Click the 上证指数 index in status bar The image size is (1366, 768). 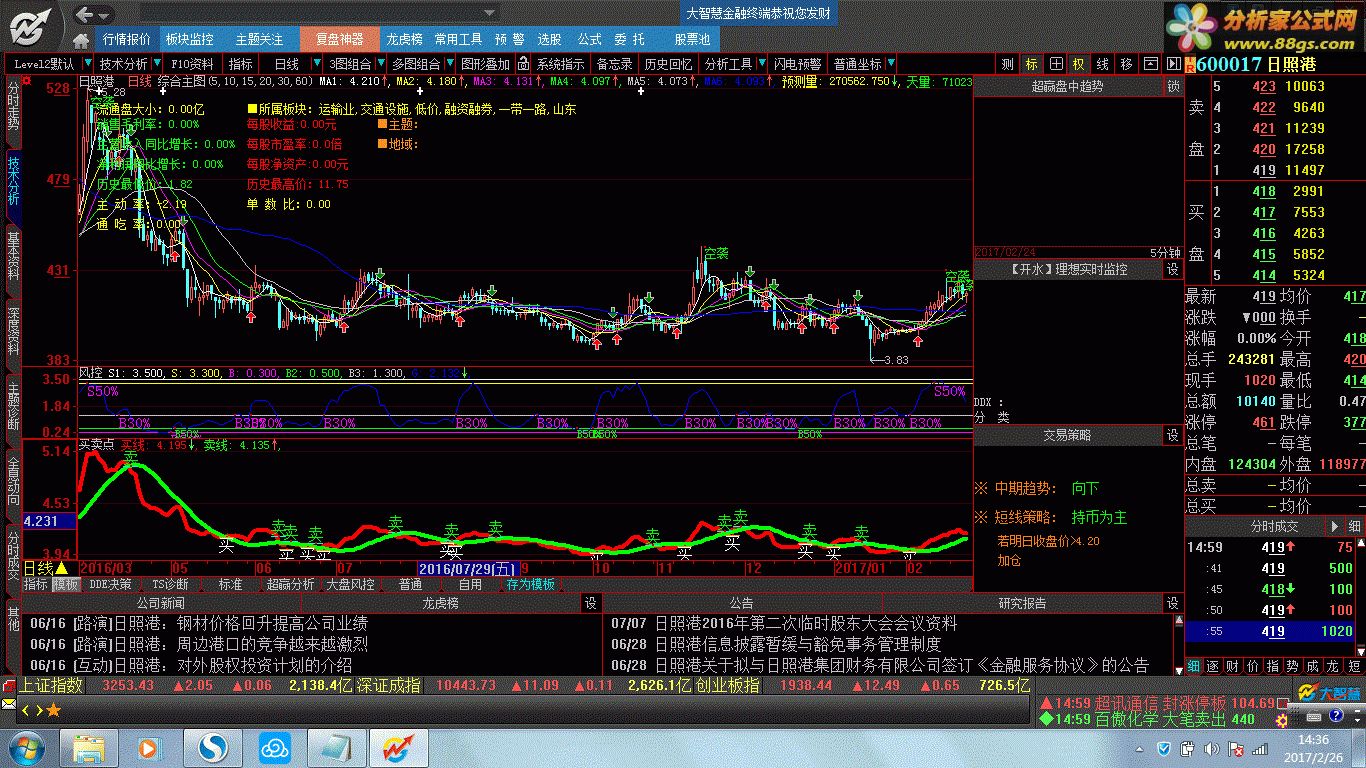coord(50,686)
